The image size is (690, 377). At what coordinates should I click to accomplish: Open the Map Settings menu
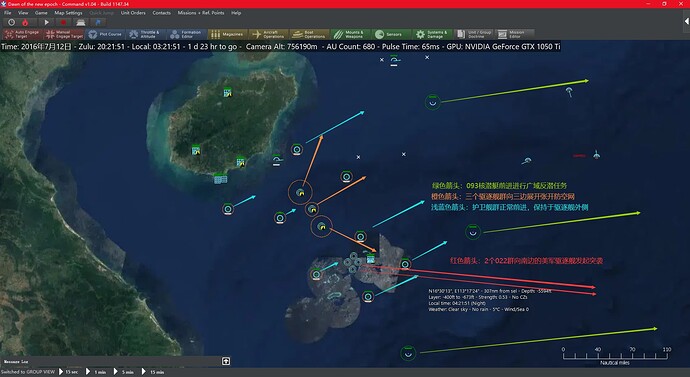[x=68, y=13]
